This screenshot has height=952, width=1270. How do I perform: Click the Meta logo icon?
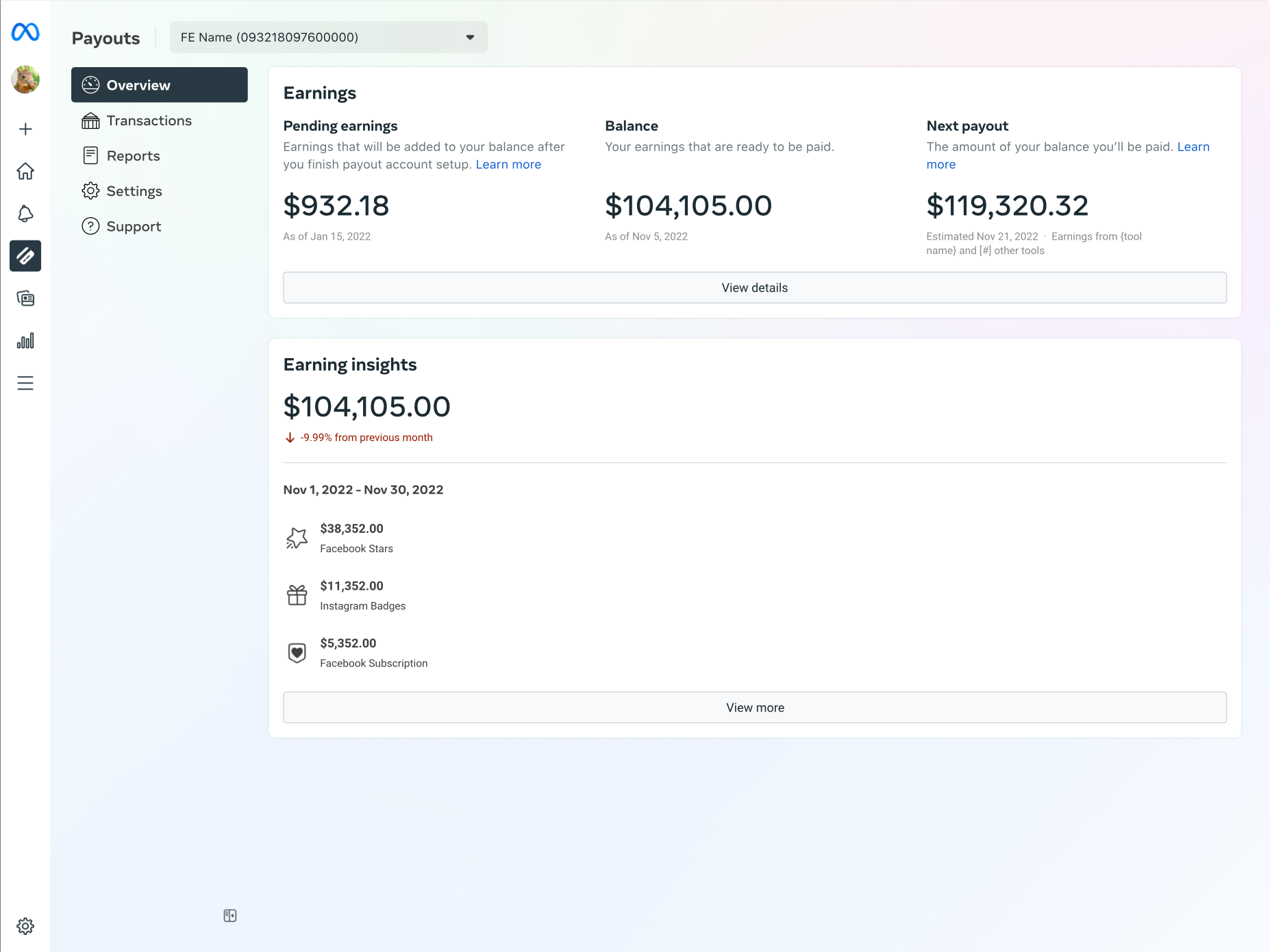tap(25, 32)
